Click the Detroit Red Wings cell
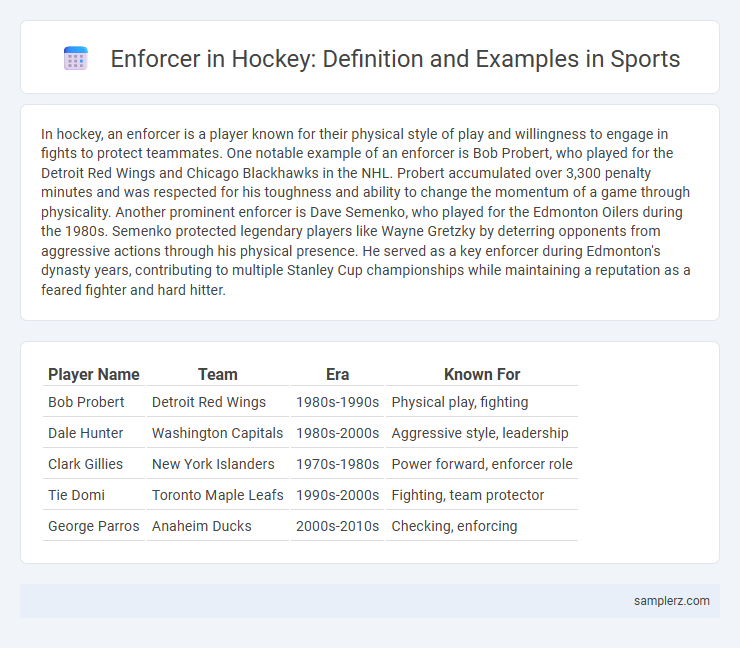Image resolution: width=740 pixels, height=648 pixels. 218,402
